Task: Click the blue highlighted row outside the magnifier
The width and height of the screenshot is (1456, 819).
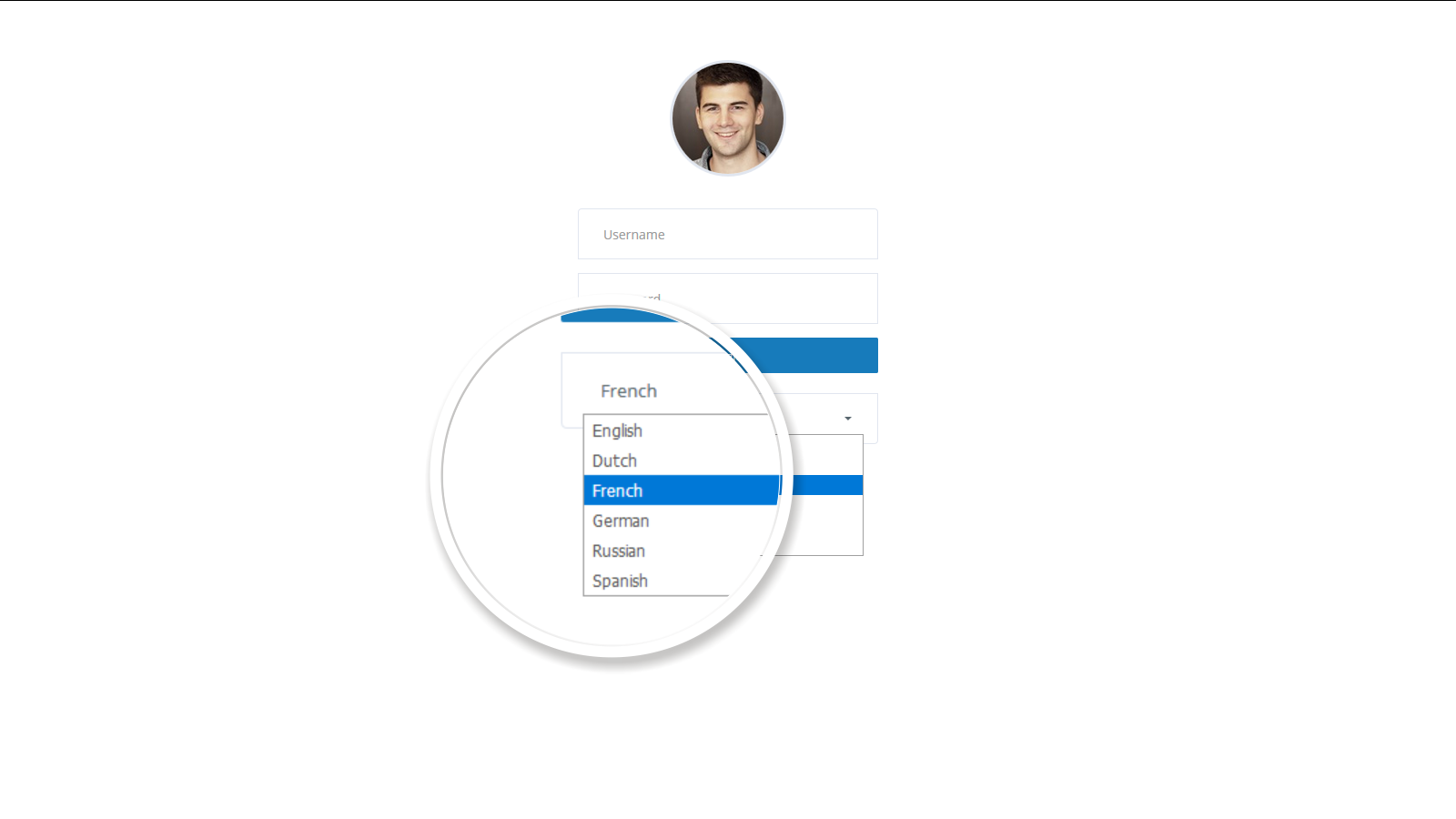Action: [x=826, y=485]
